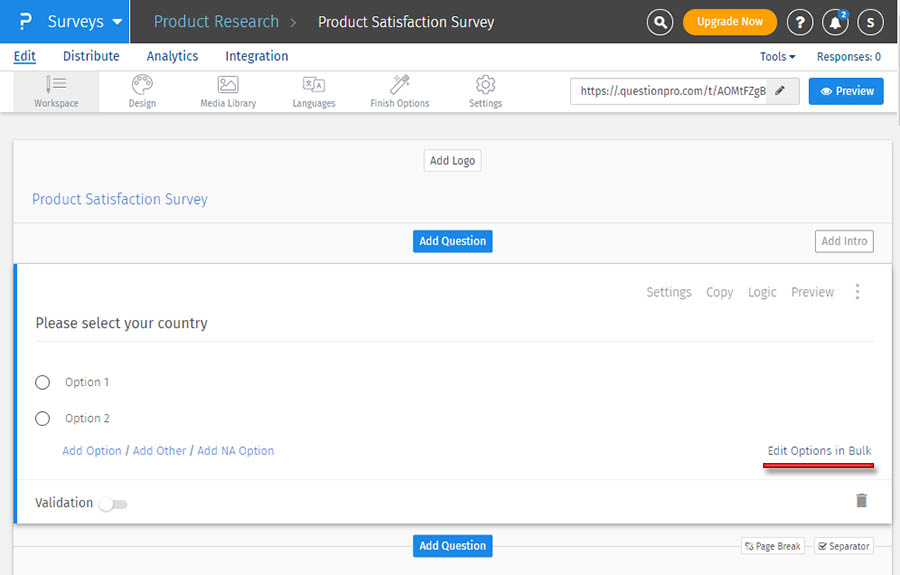
Task: Open the Languages icon
Action: [x=314, y=85]
